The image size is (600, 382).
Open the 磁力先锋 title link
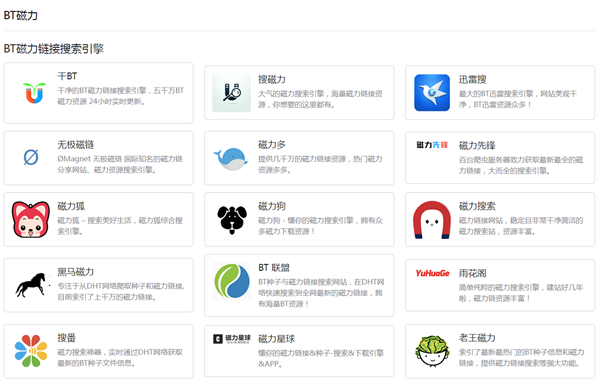(x=477, y=145)
